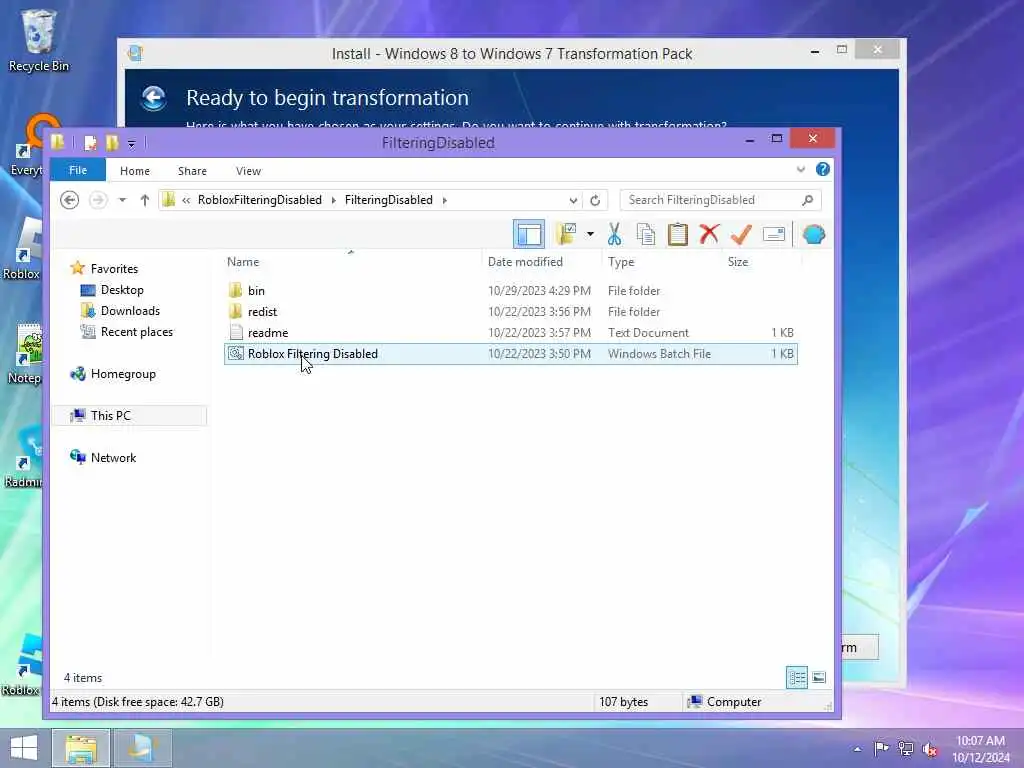Click FilteringDisabled breadcrumb in address bar

(389, 200)
